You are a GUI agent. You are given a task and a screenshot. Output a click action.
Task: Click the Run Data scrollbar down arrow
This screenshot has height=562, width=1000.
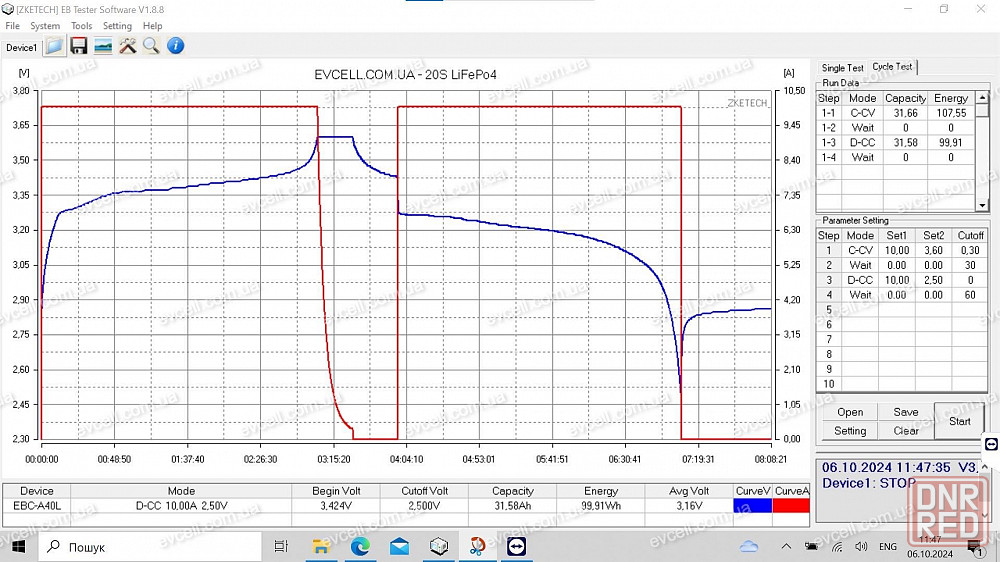click(982, 205)
